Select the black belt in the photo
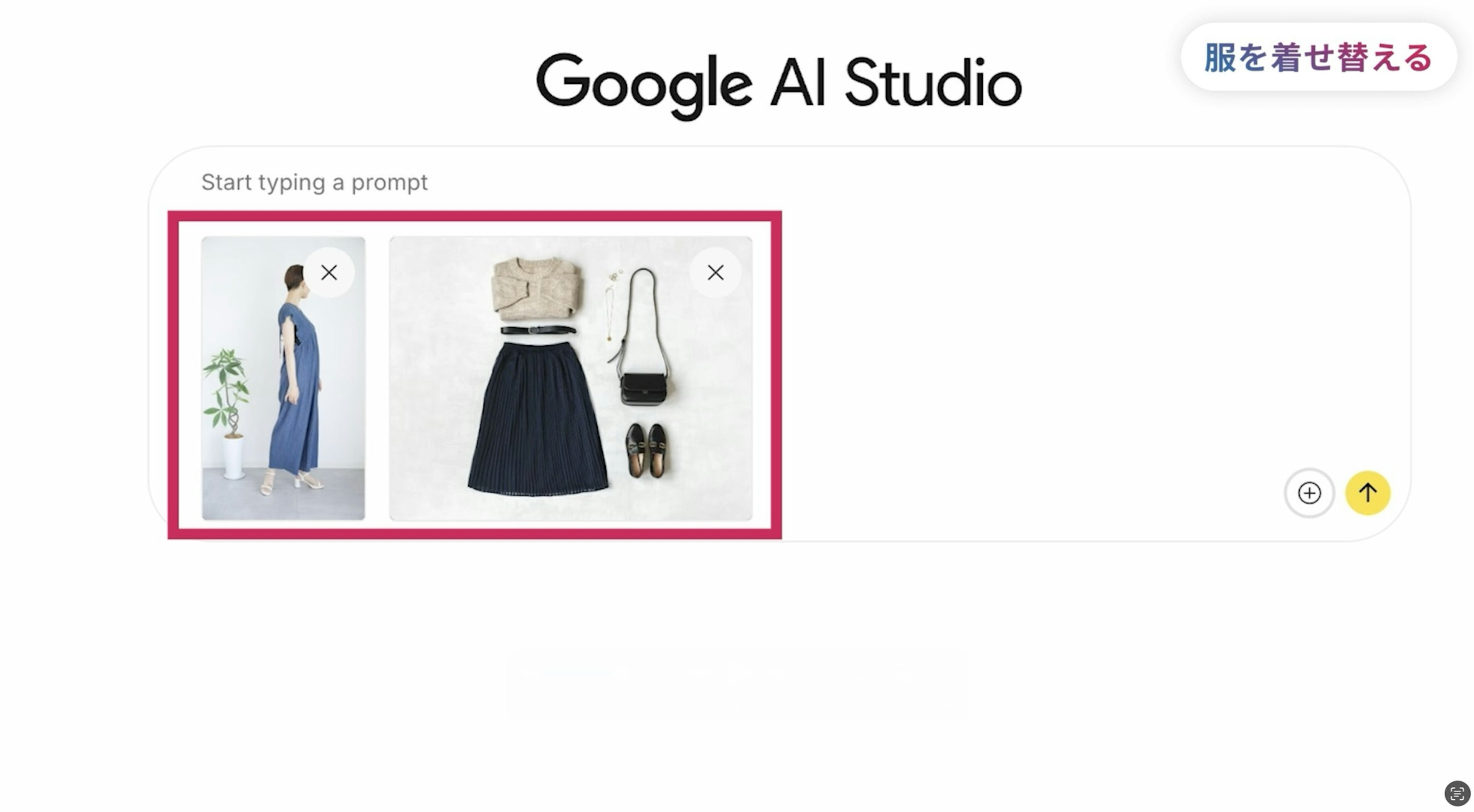 tap(537, 330)
